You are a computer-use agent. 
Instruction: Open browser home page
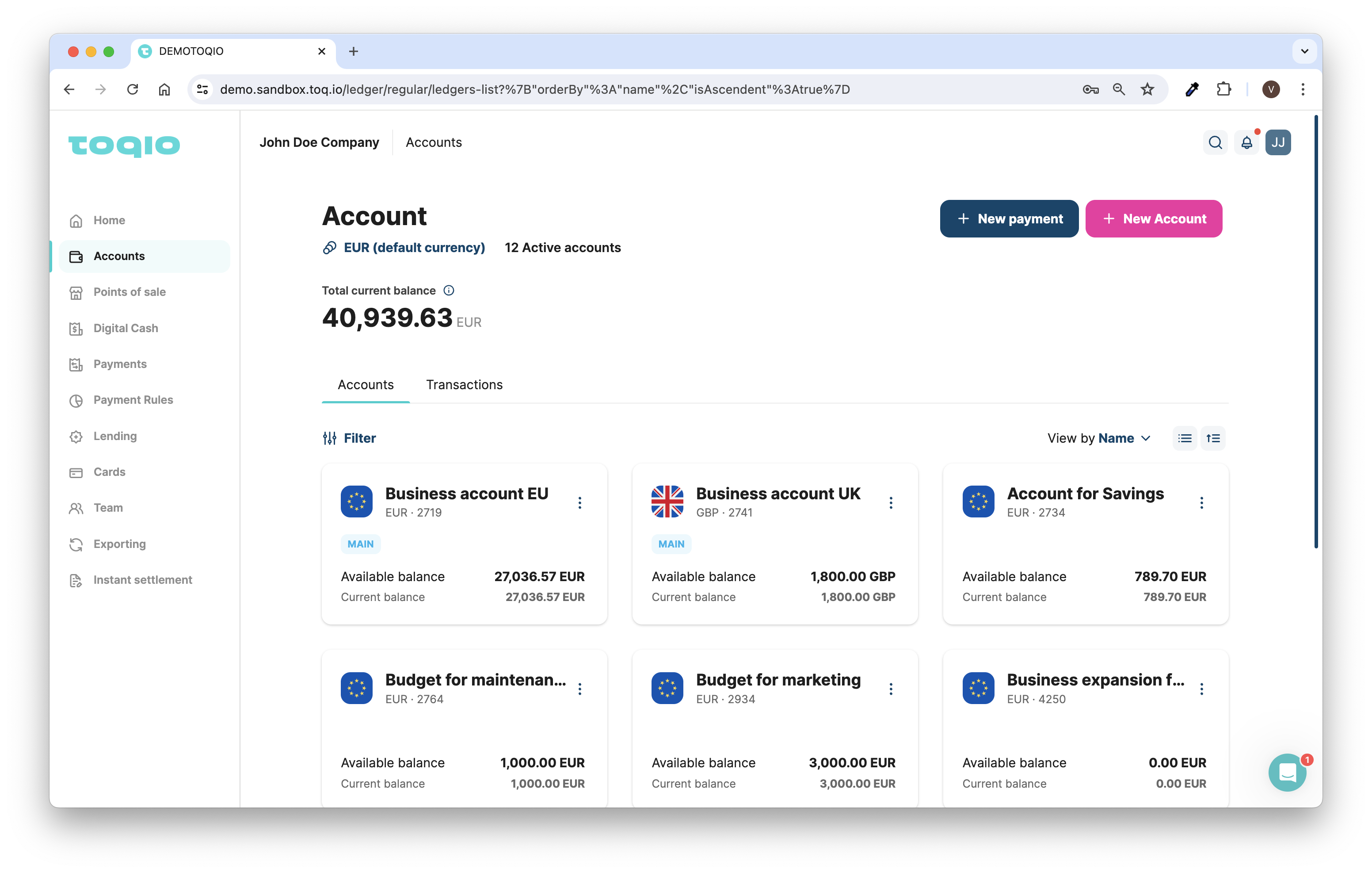[x=164, y=89]
